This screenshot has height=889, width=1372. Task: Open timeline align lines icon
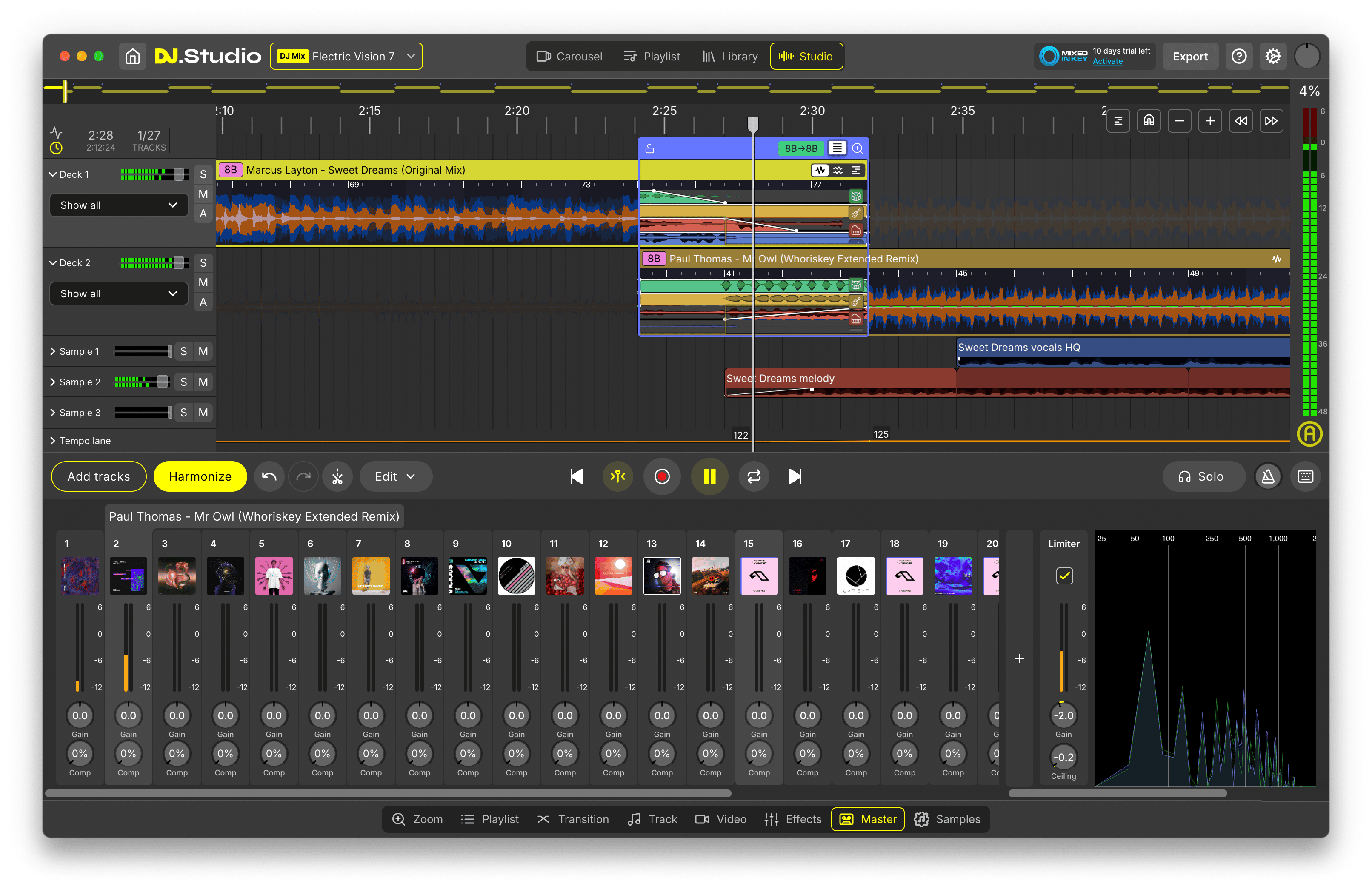[x=1118, y=121]
